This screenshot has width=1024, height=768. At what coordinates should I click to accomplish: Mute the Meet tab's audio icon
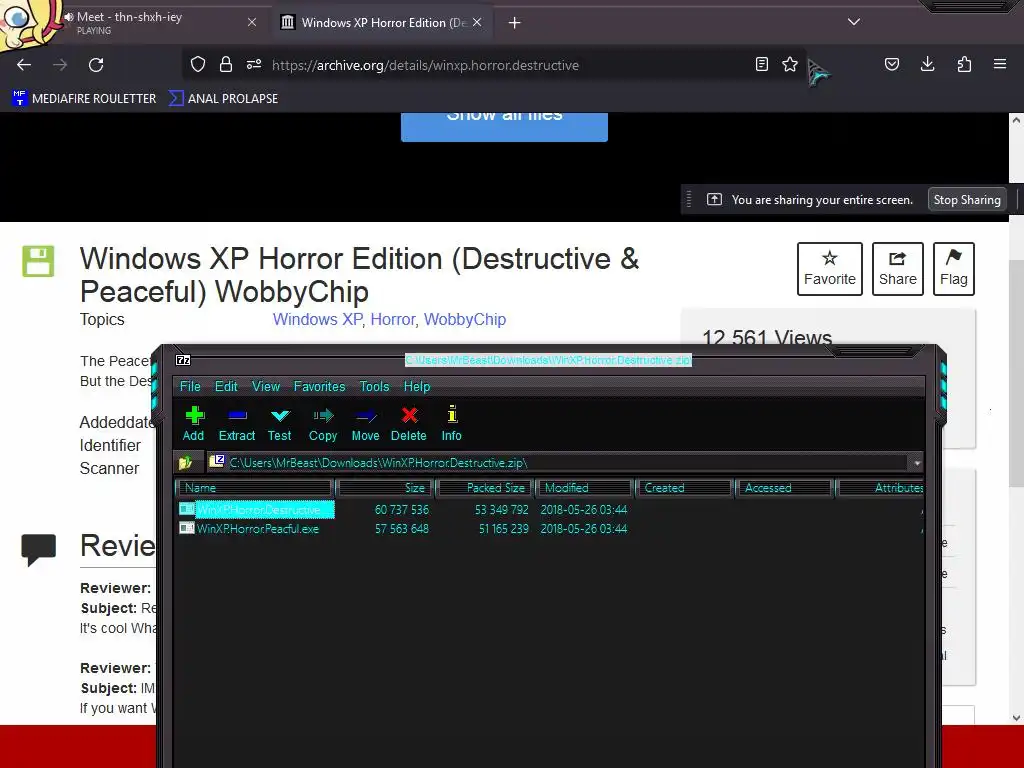(68, 17)
